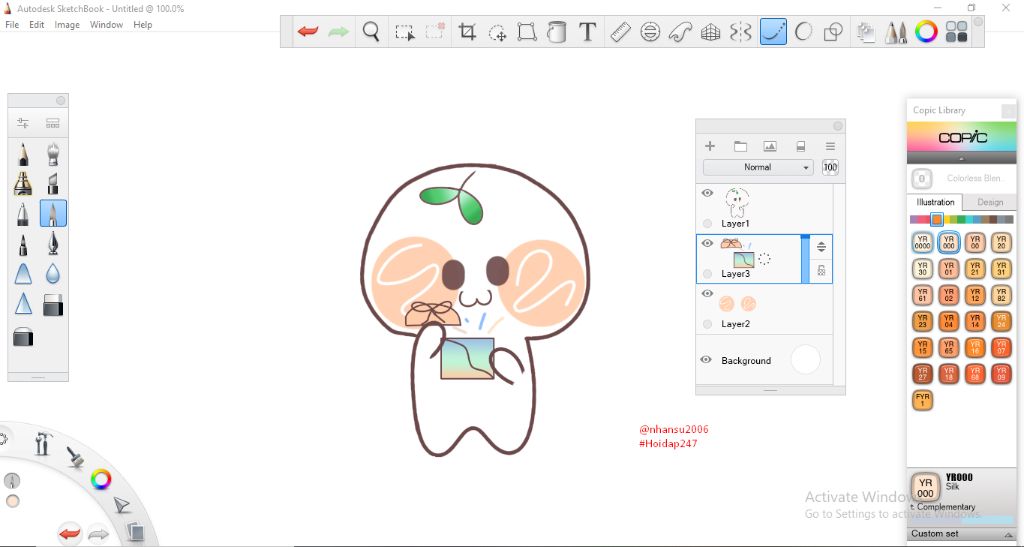Pick the Hard Eraser brush
The width and height of the screenshot is (1024, 547).
pos(53,304)
